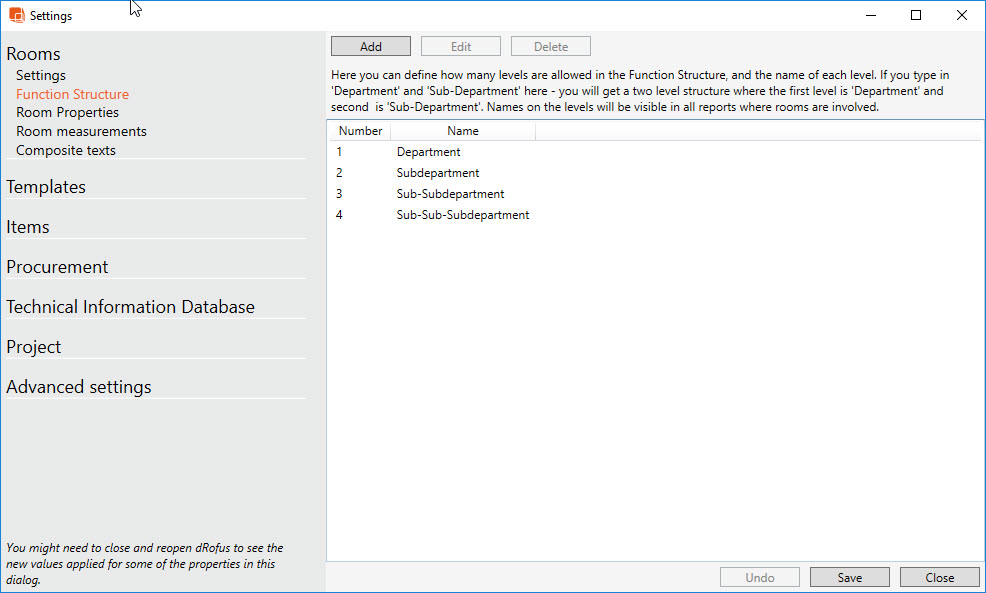The image size is (986, 593).
Task: Open Room measurements page
Action: (81, 132)
